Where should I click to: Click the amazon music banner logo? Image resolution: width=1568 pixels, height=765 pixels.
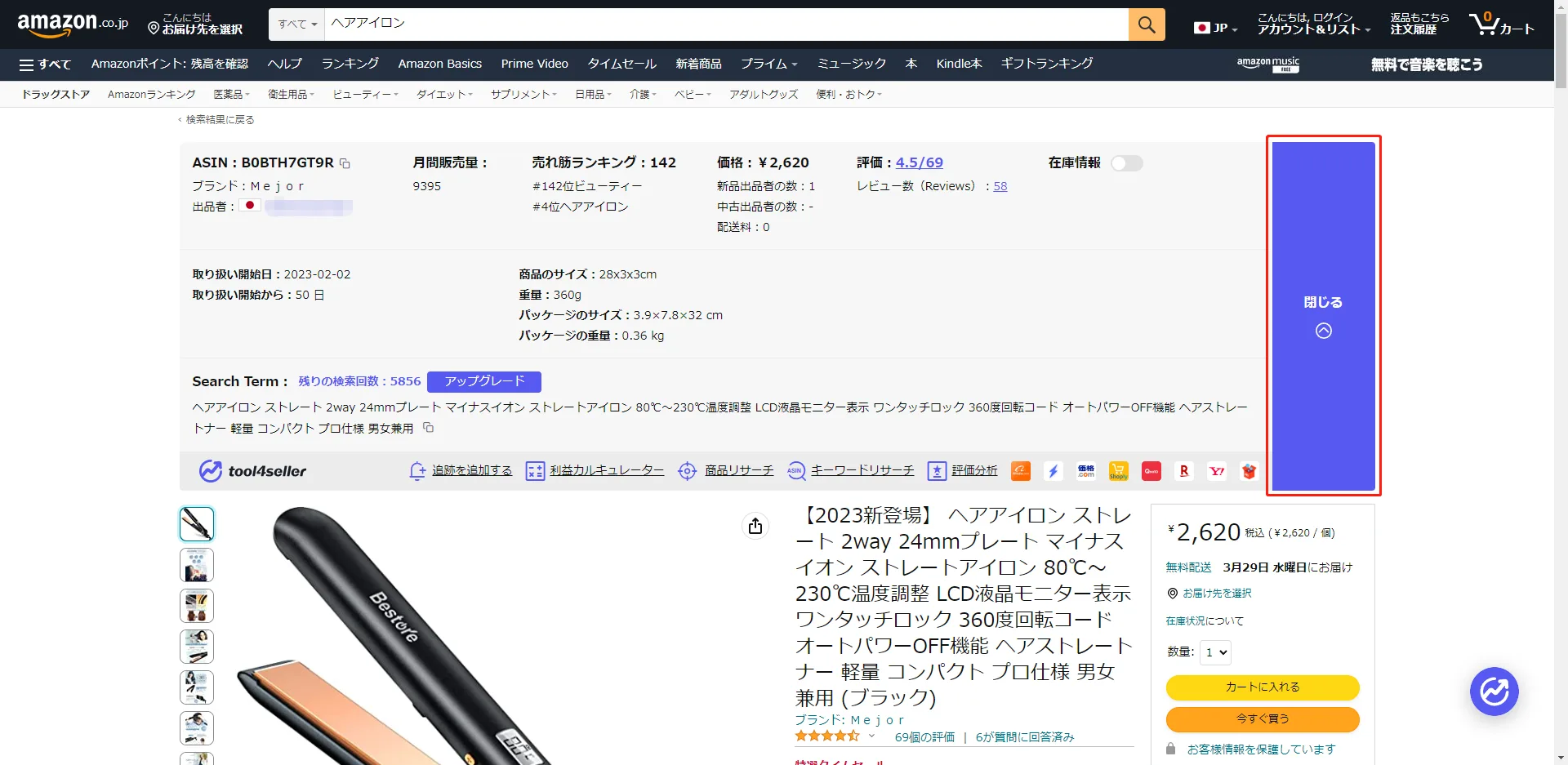tap(1267, 64)
